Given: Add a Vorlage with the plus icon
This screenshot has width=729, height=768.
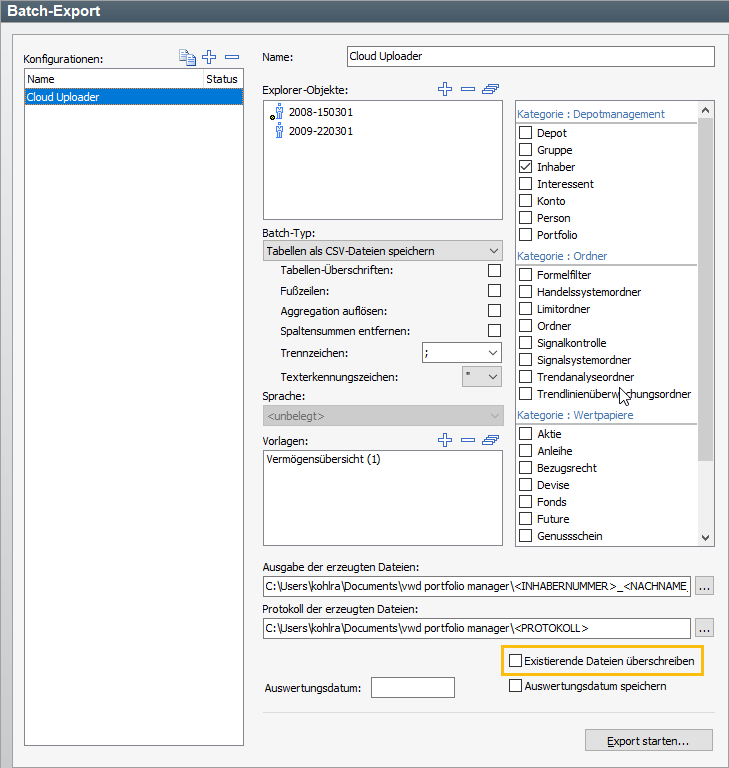Looking at the screenshot, I should [x=445, y=440].
